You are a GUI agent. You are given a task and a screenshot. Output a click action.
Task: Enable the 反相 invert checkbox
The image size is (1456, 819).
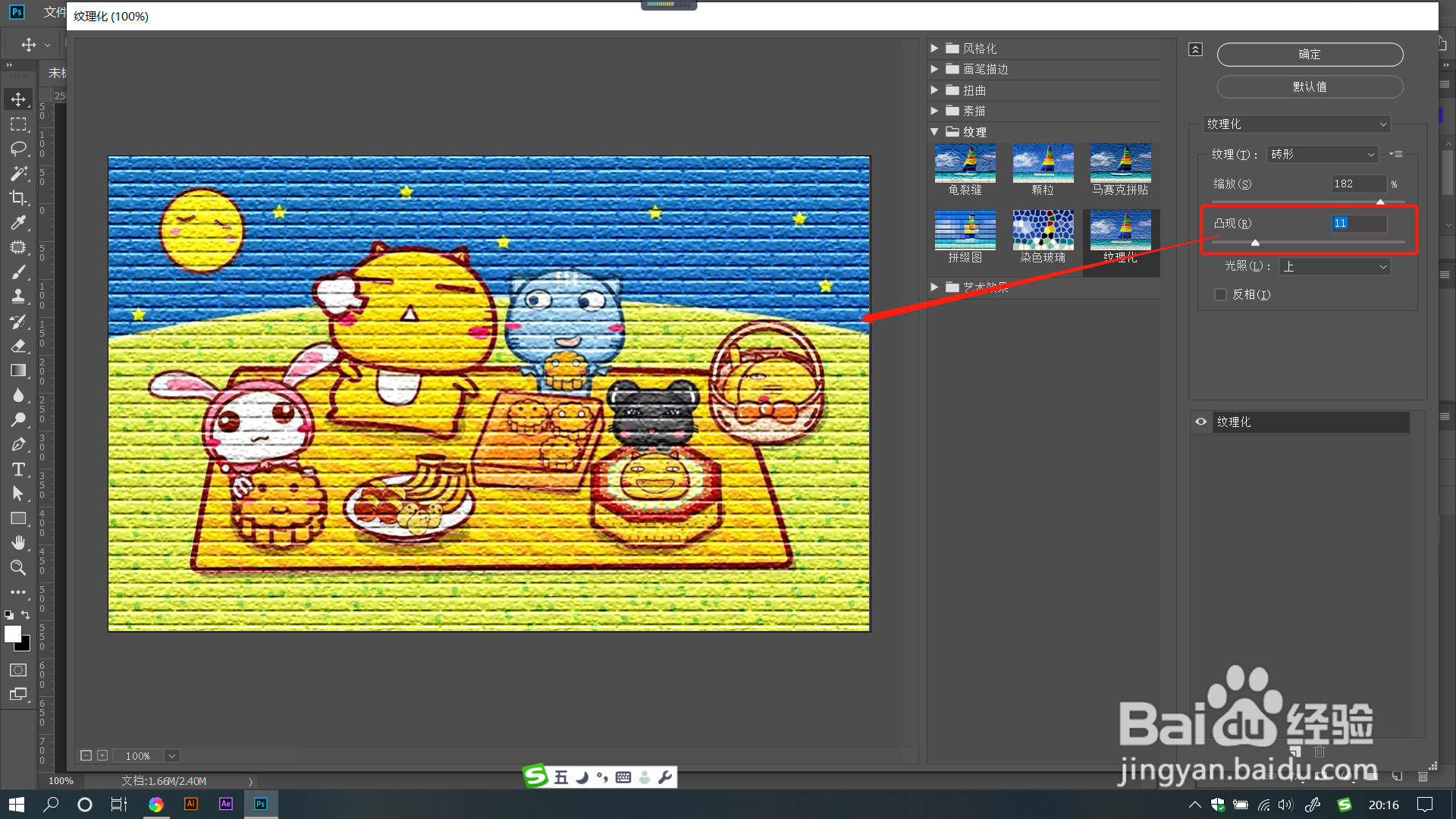pos(1220,295)
